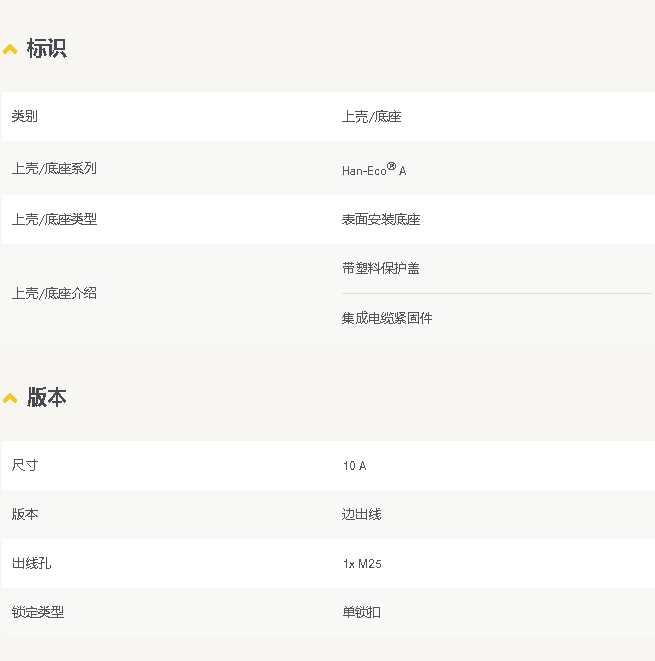This screenshot has width=655, height=661.
Task: Click the 上壳/底座 value in 类别 row
Action: click(371, 117)
